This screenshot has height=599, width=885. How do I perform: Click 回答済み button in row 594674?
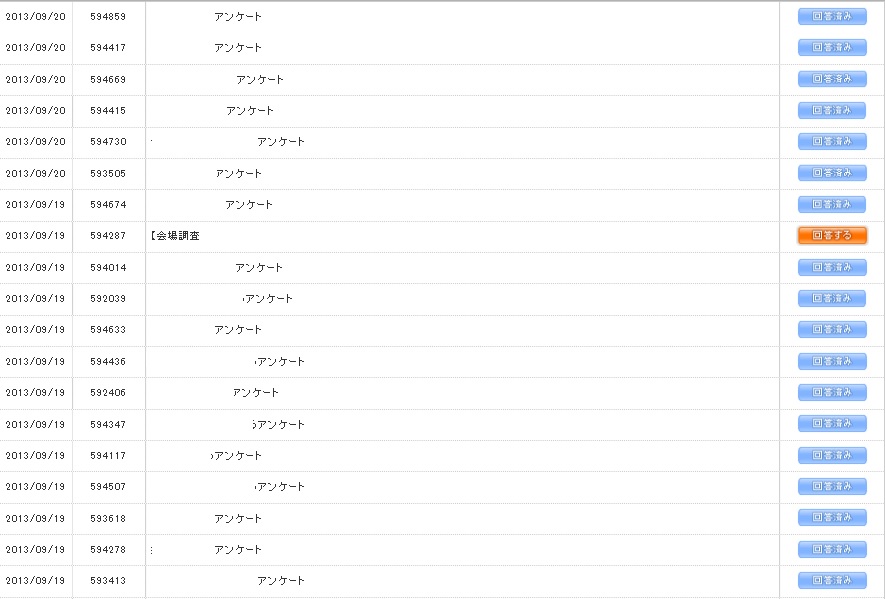[x=832, y=204]
